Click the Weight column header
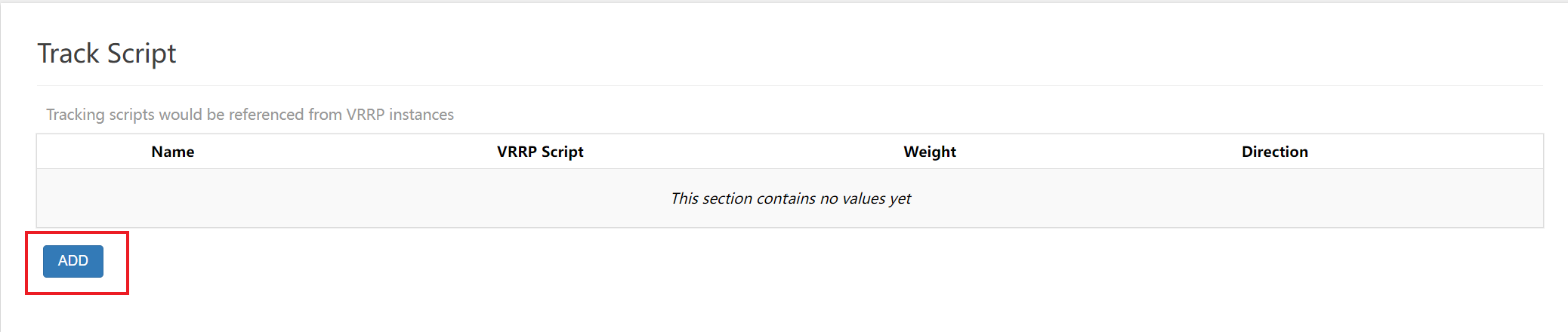 pos(930,152)
